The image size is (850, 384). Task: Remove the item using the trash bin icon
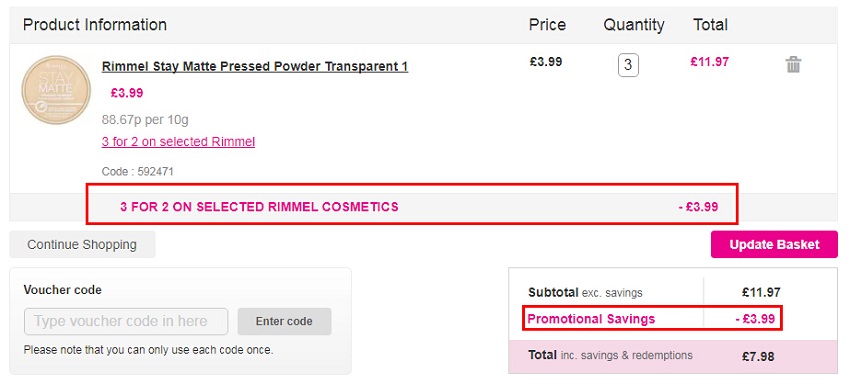[x=793, y=65]
